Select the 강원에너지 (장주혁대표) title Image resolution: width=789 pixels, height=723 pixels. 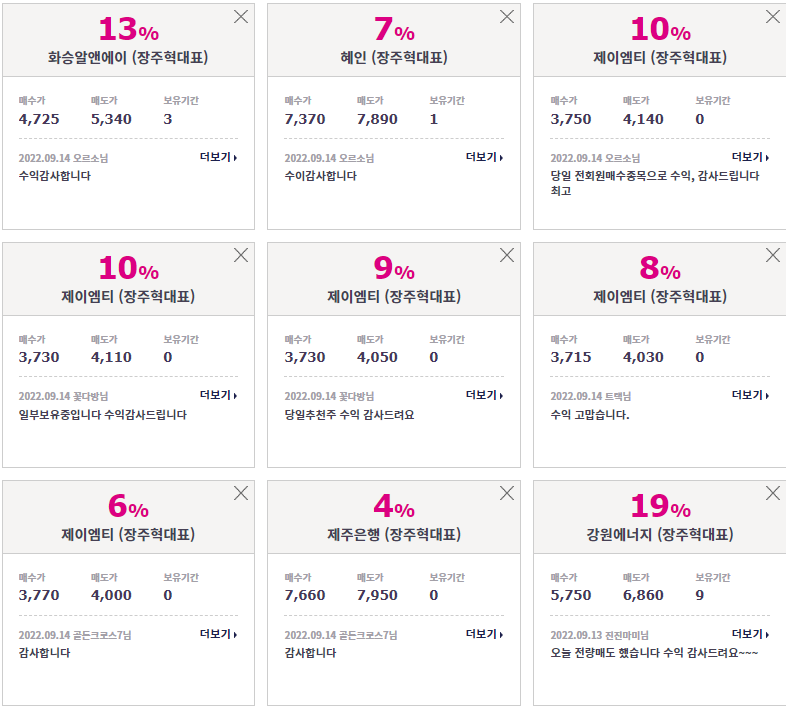click(x=660, y=534)
